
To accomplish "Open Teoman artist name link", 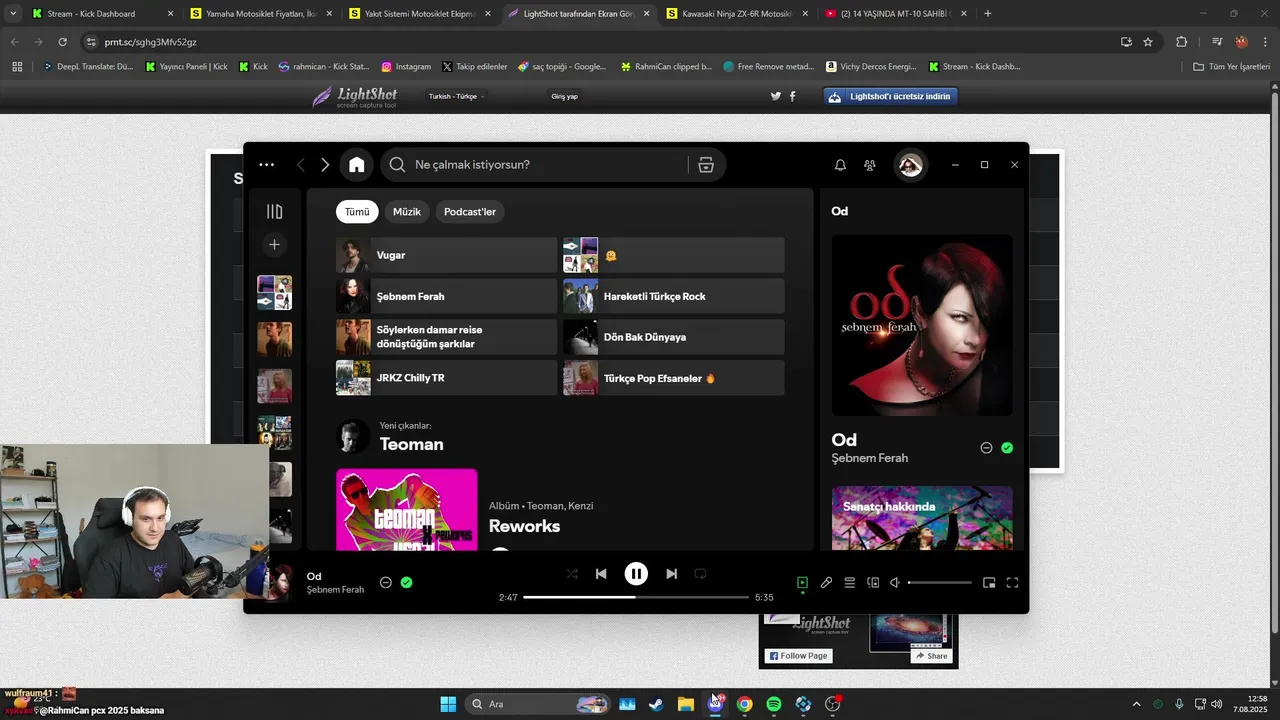I will (411, 444).
